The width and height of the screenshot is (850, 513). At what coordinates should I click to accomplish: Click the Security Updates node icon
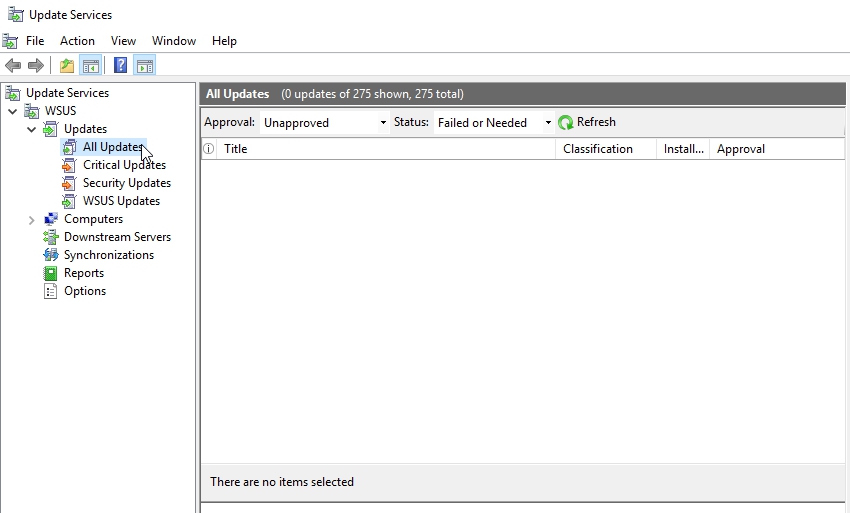click(x=69, y=183)
